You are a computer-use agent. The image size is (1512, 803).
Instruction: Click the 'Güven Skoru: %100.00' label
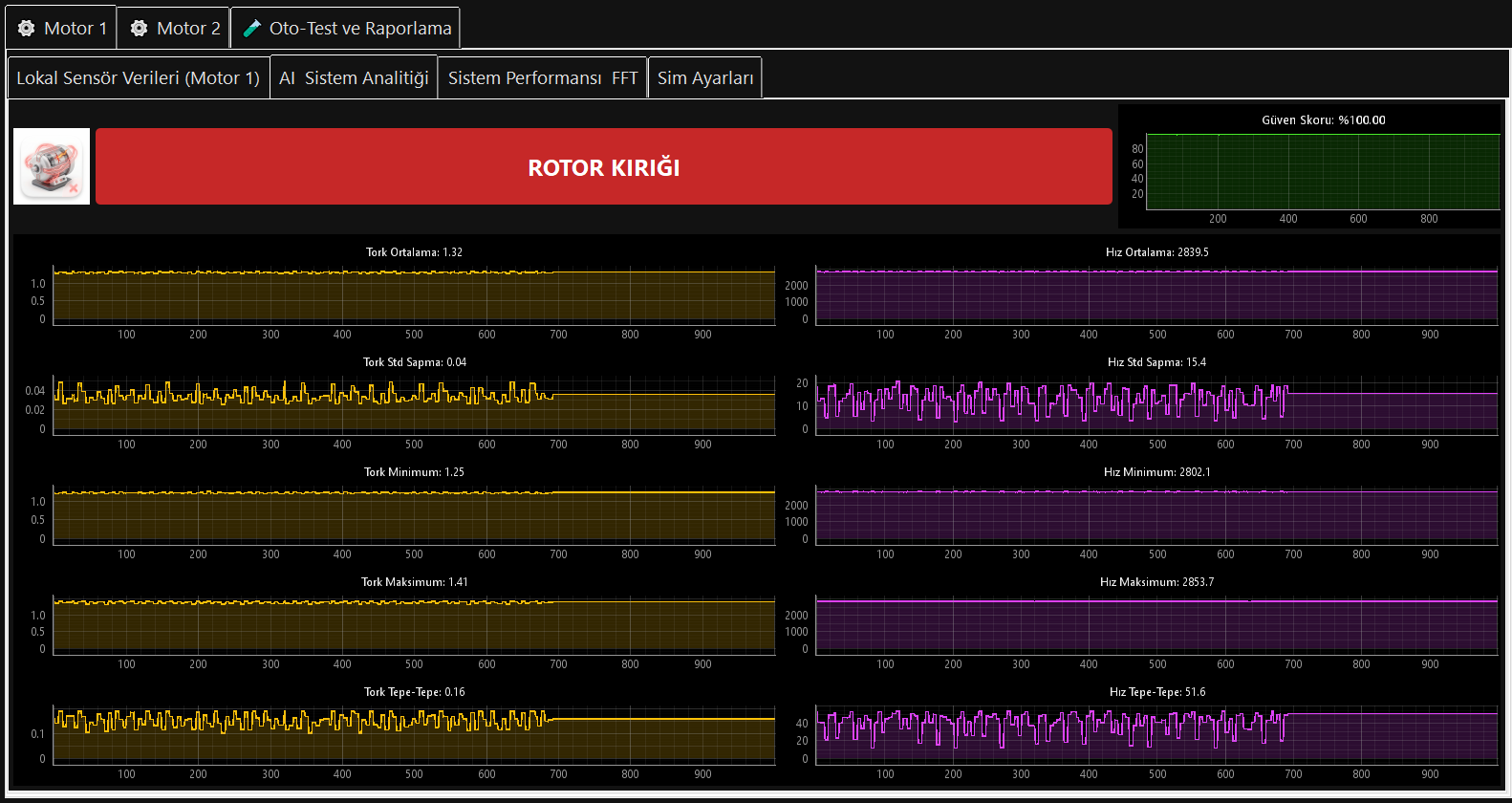coord(1323,120)
